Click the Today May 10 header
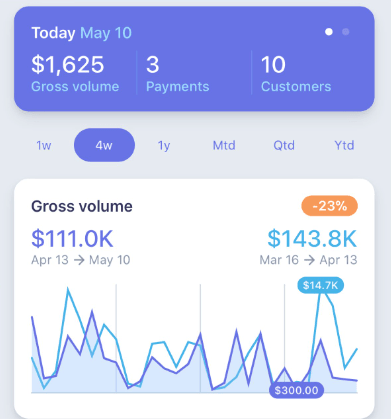The height and width of the screenshot is (419, 391). click(82, 33)
